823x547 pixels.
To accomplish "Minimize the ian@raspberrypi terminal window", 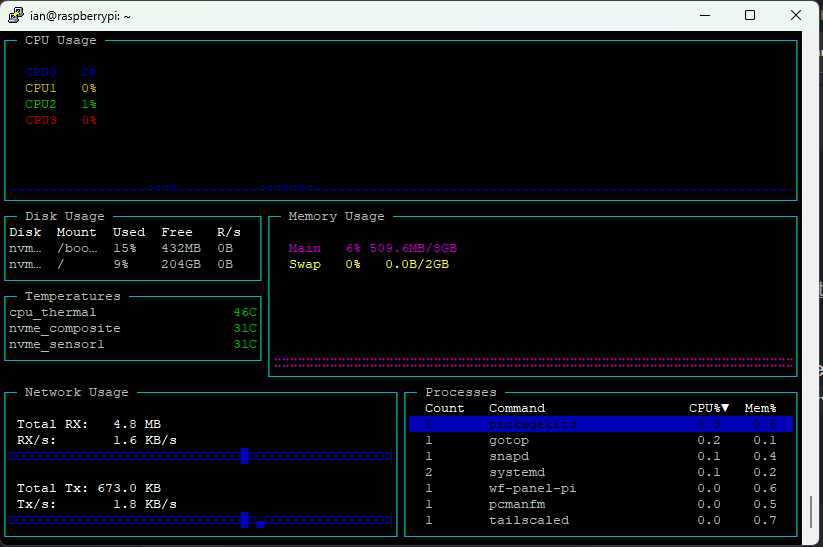I will coord(705,15).
